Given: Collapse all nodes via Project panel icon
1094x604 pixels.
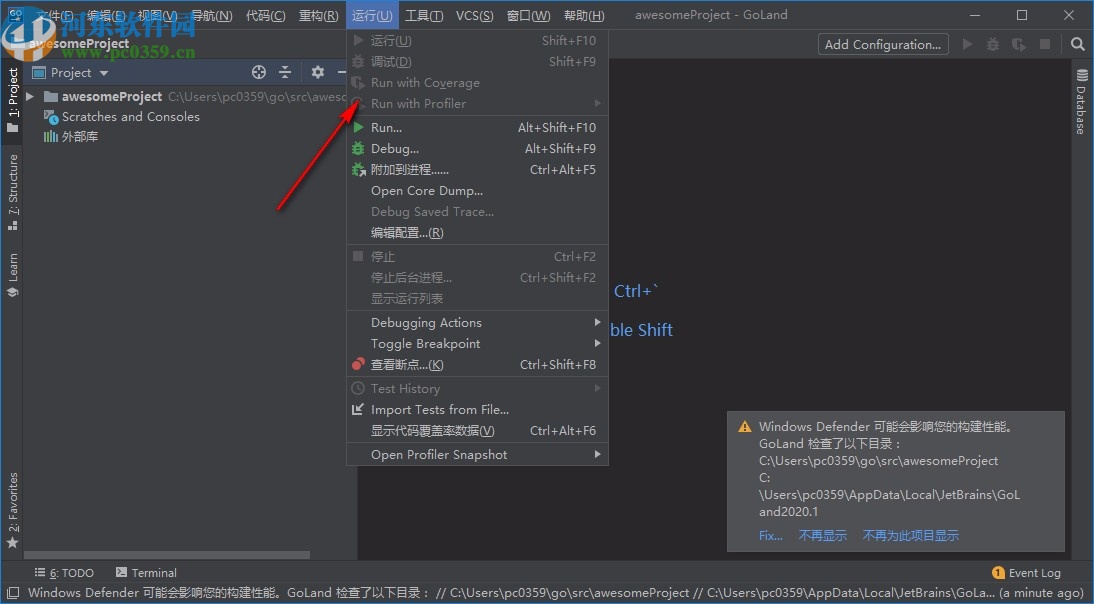Looking at the screenshot, I should pyautogui.click(x=285, y=72).
